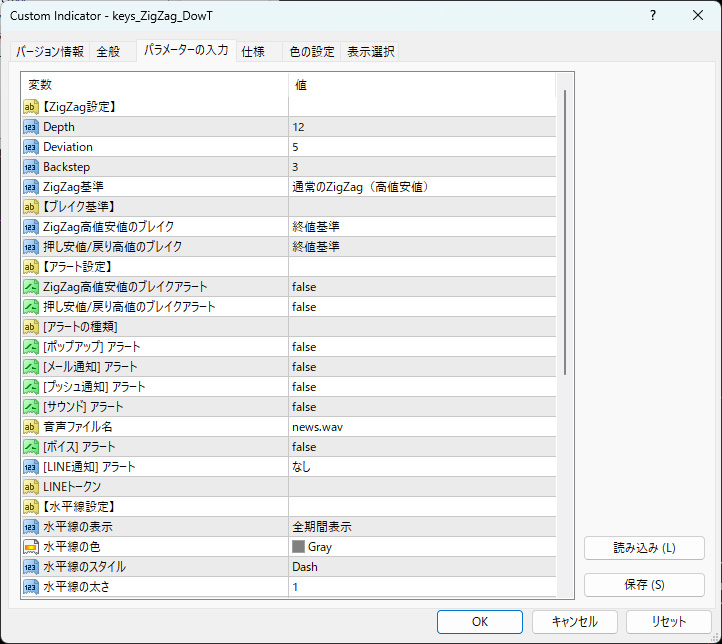
Task: Click the icon beside ZigZag高値安値のブレイク
Action: coord(30,227)
